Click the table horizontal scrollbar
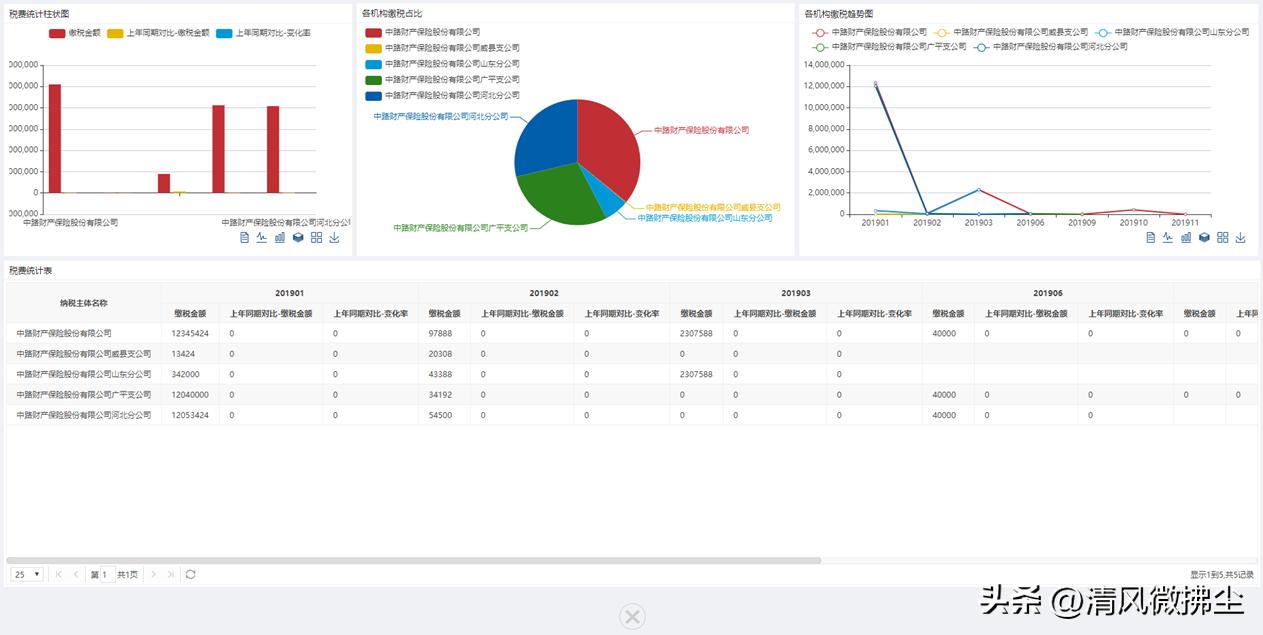The width and height of the screenshot is (1263, 635). point(414,560)
